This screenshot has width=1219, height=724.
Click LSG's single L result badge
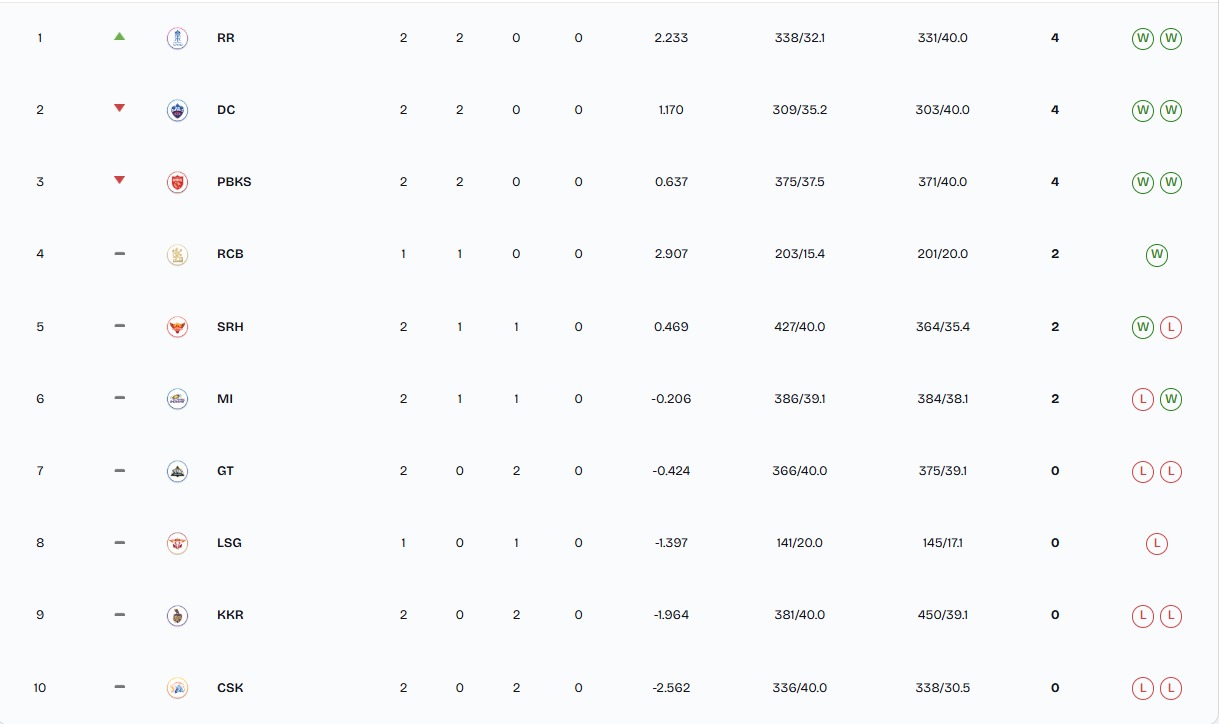pos(1157,544)
